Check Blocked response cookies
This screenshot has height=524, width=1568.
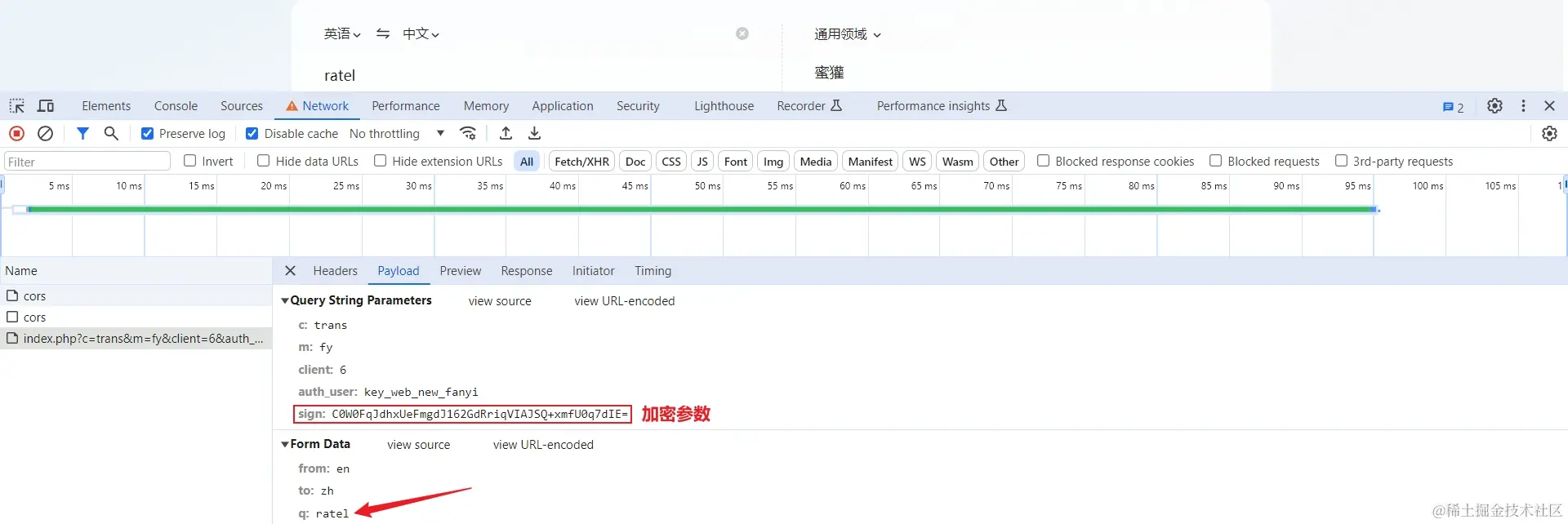click(x=1043, y=161)
